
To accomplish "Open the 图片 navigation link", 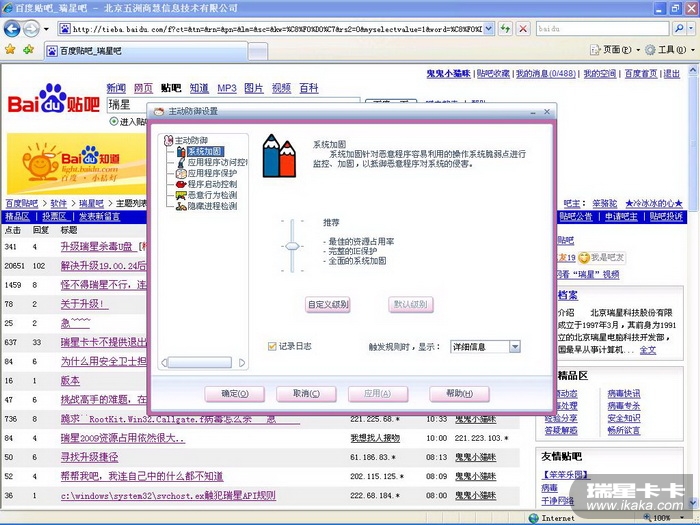I will [x=254, y=88].
